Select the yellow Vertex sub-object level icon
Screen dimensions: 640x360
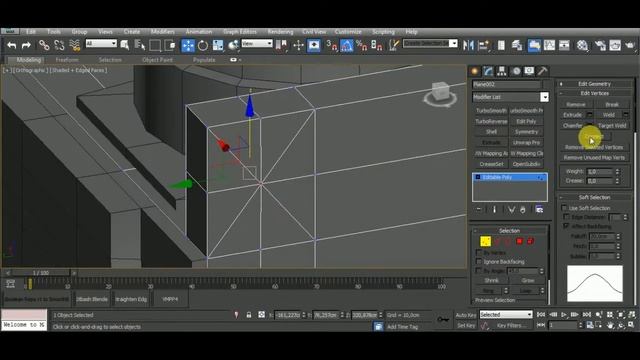pos(485,241)
